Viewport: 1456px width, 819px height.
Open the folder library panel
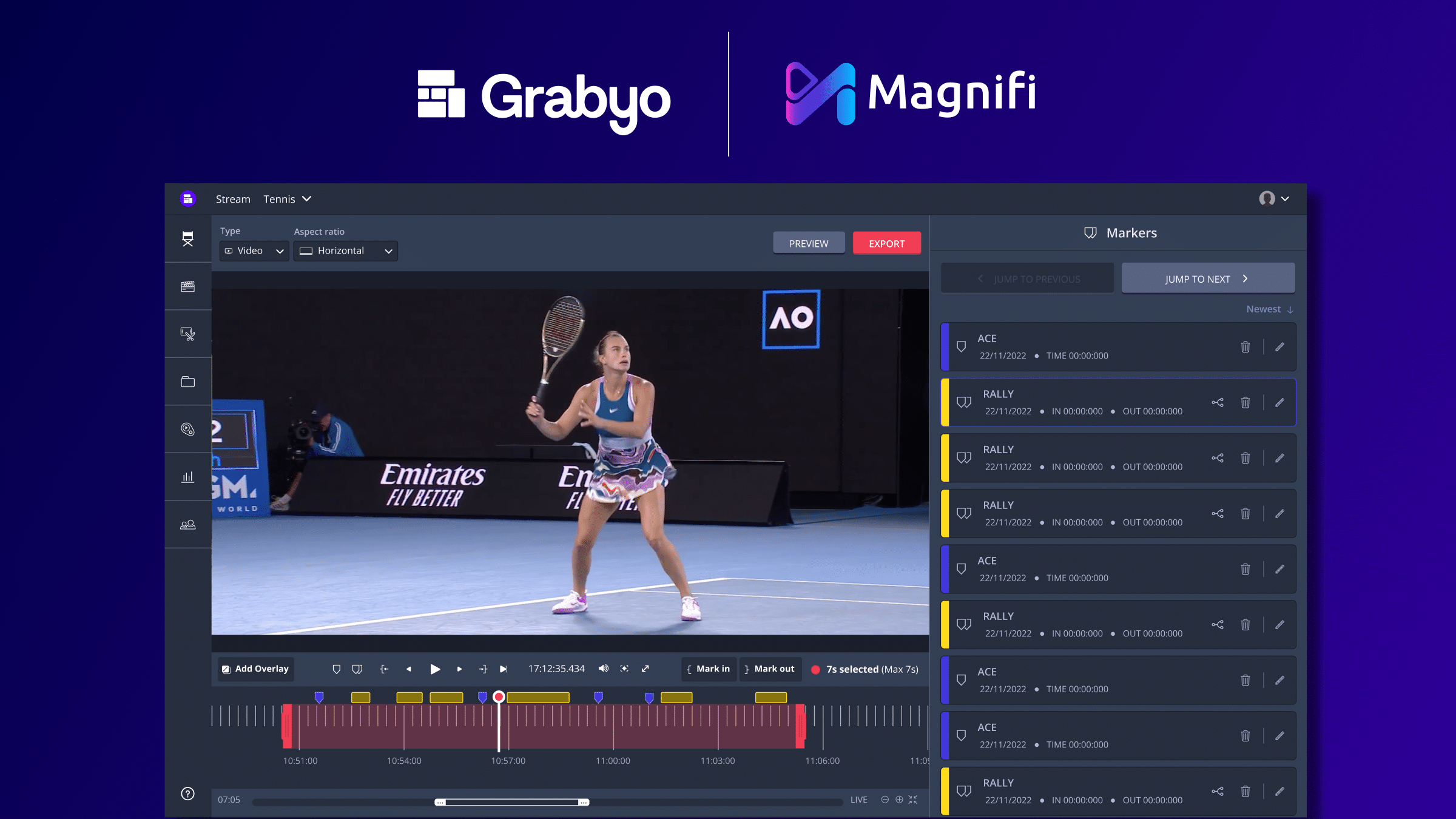188,382
